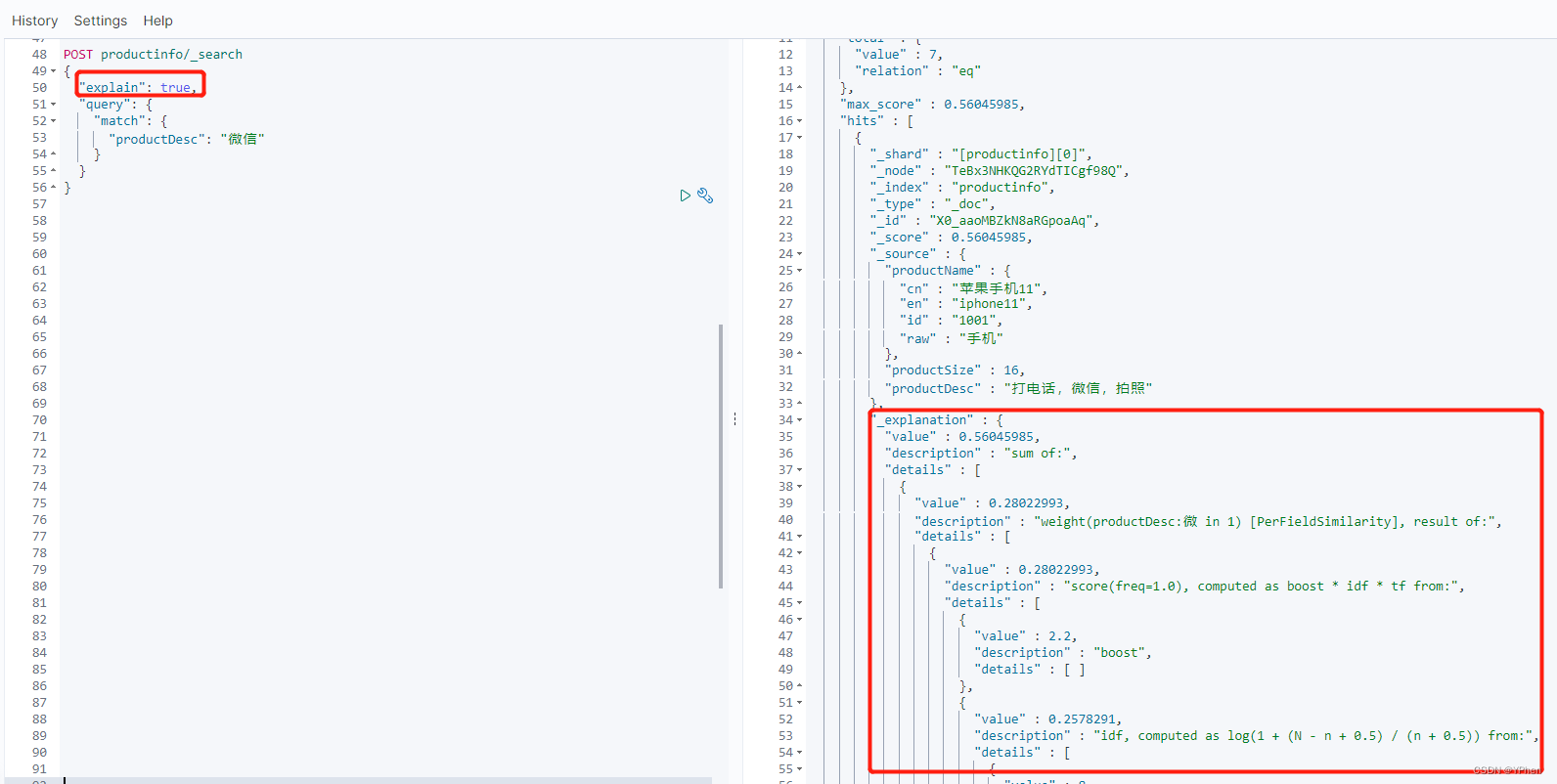Collapse the hits array at output line 16
Screen dimensions: 1557x784
tap(799, 121)
